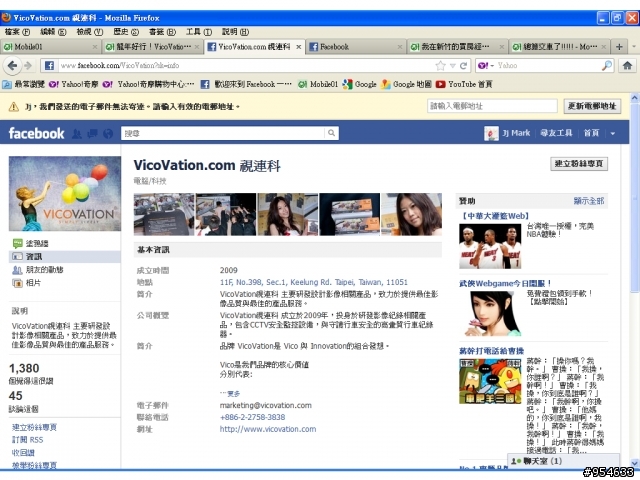Viewport: 640px width, 480px height.
Task: Click the Facebook search magnifier button
Action: click(x=331, y=133)
